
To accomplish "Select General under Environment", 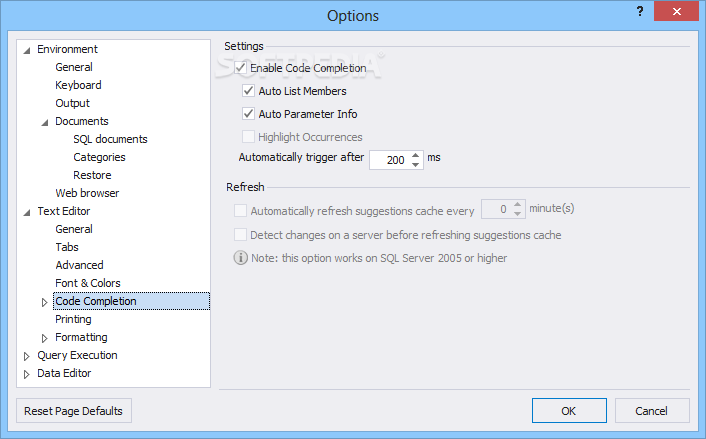I will click(x=74, y=67).
